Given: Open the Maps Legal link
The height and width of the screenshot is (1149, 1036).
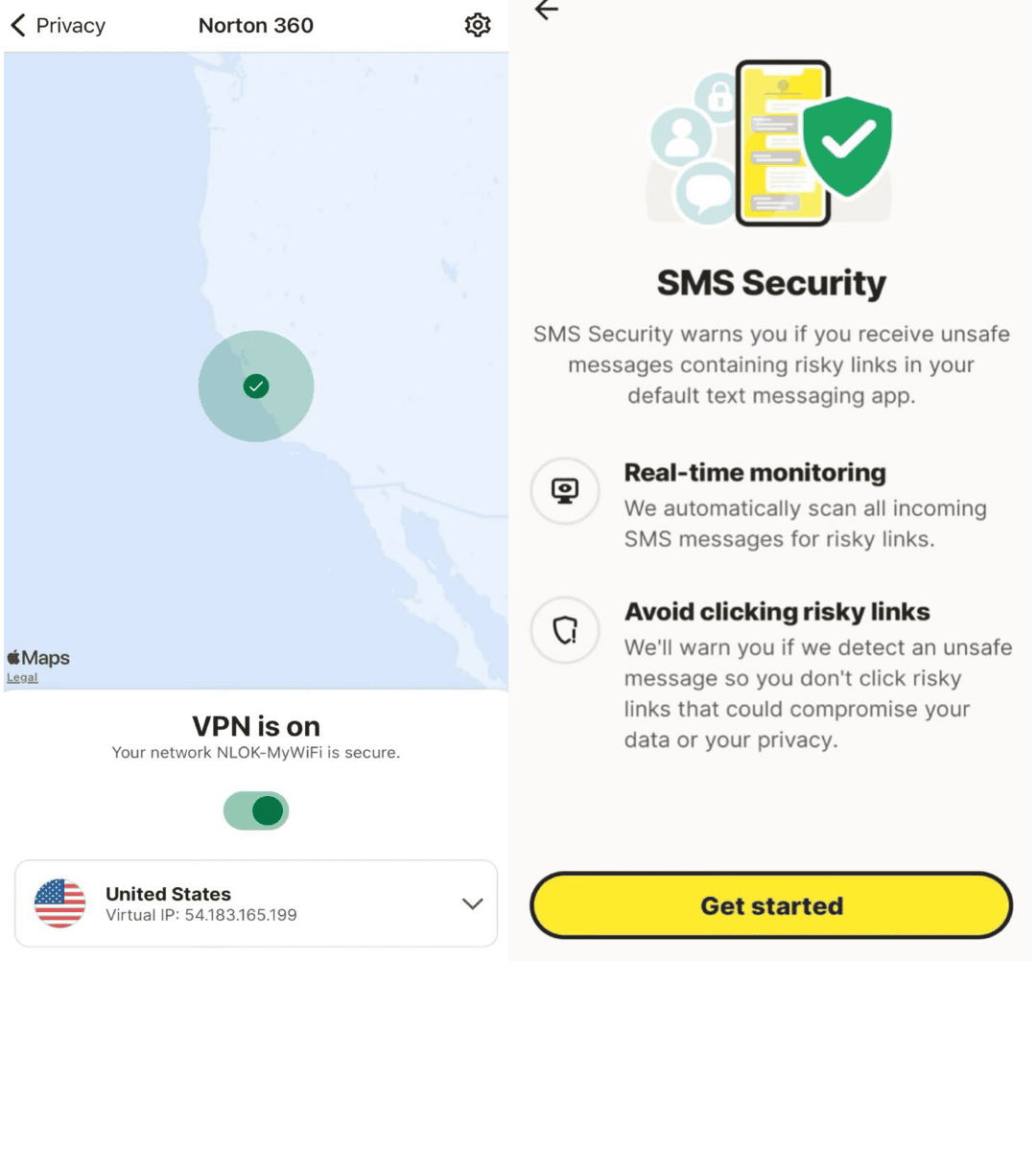Looking at the screenshot, I should (22, 677).
